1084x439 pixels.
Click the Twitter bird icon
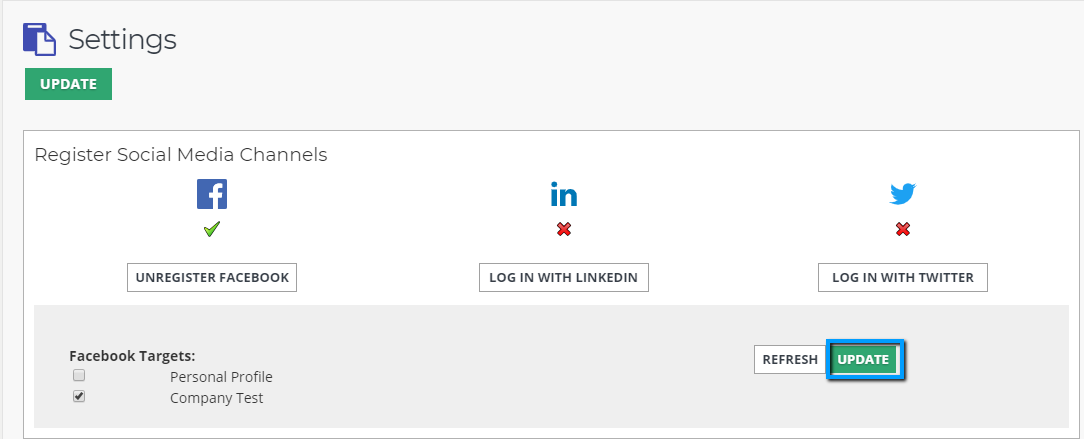(903, 194)
